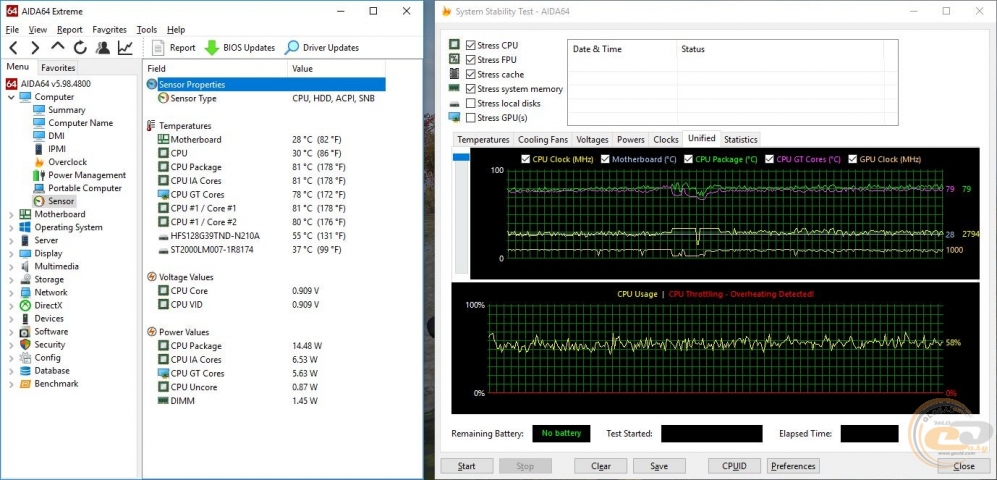
Task: Collapse the Computer tree node
Action: pos(11,97)
